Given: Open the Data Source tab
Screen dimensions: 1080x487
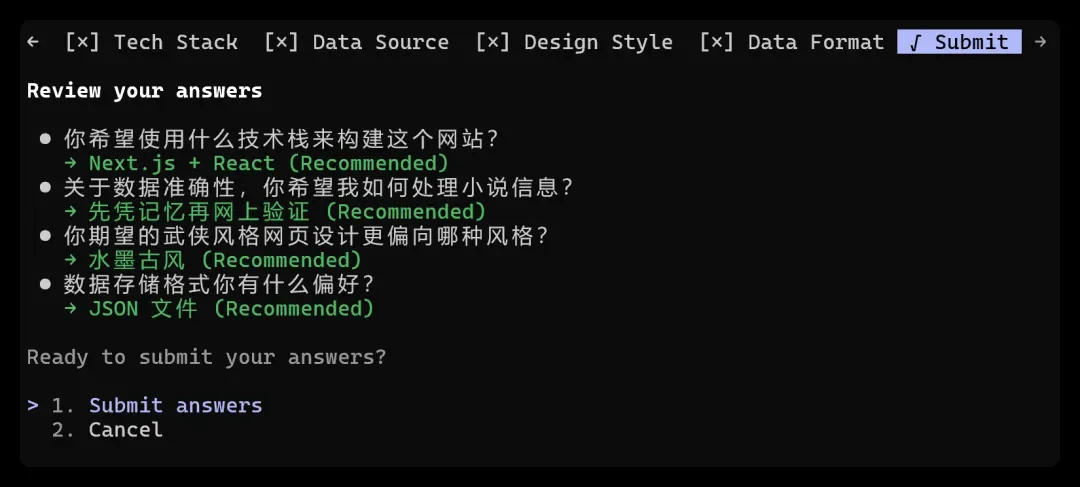Looking at the screenshot, I should [x=381, y=42].
